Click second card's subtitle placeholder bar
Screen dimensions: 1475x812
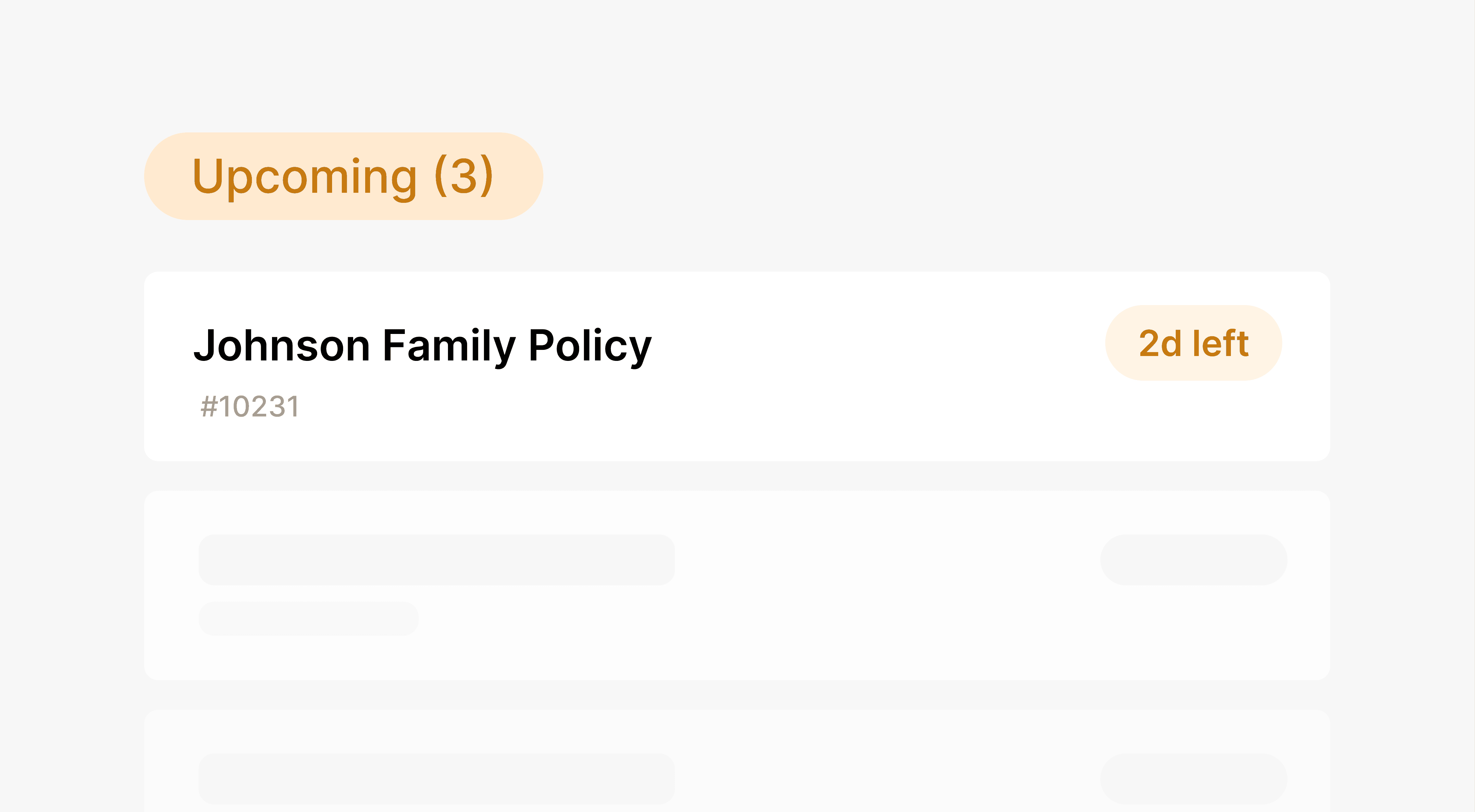click(309, 619)
